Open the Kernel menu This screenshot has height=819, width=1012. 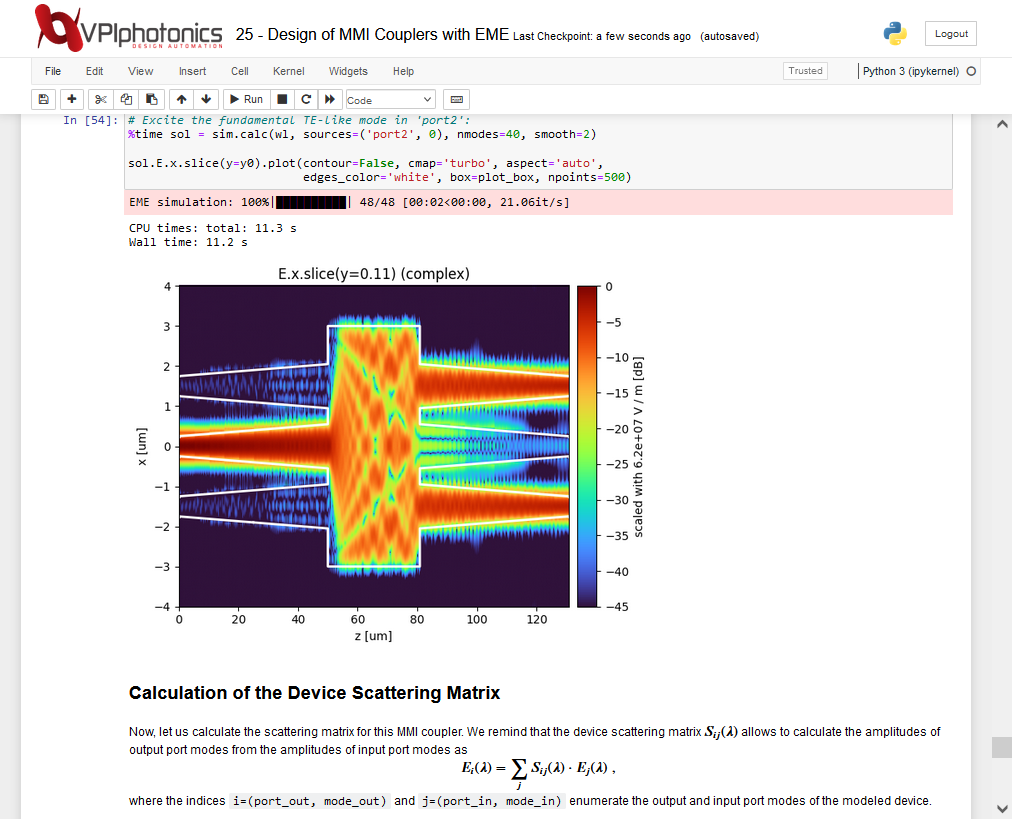[x=288, y=71]
